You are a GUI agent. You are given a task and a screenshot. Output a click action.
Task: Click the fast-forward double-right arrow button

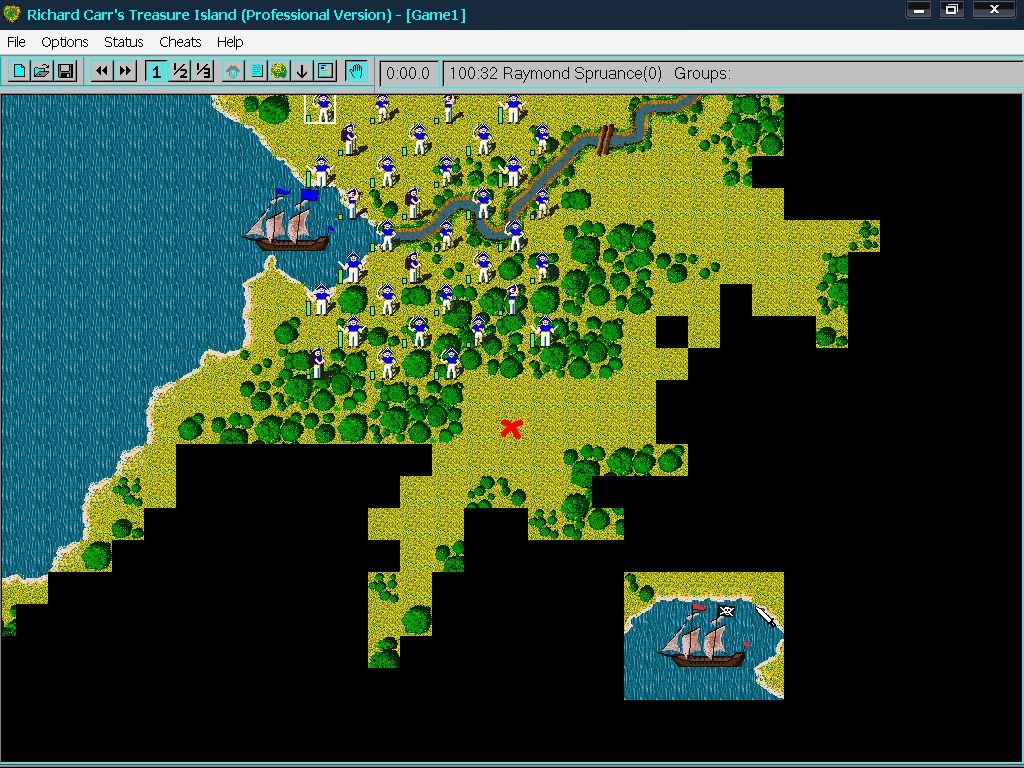[x=125, y=71]
